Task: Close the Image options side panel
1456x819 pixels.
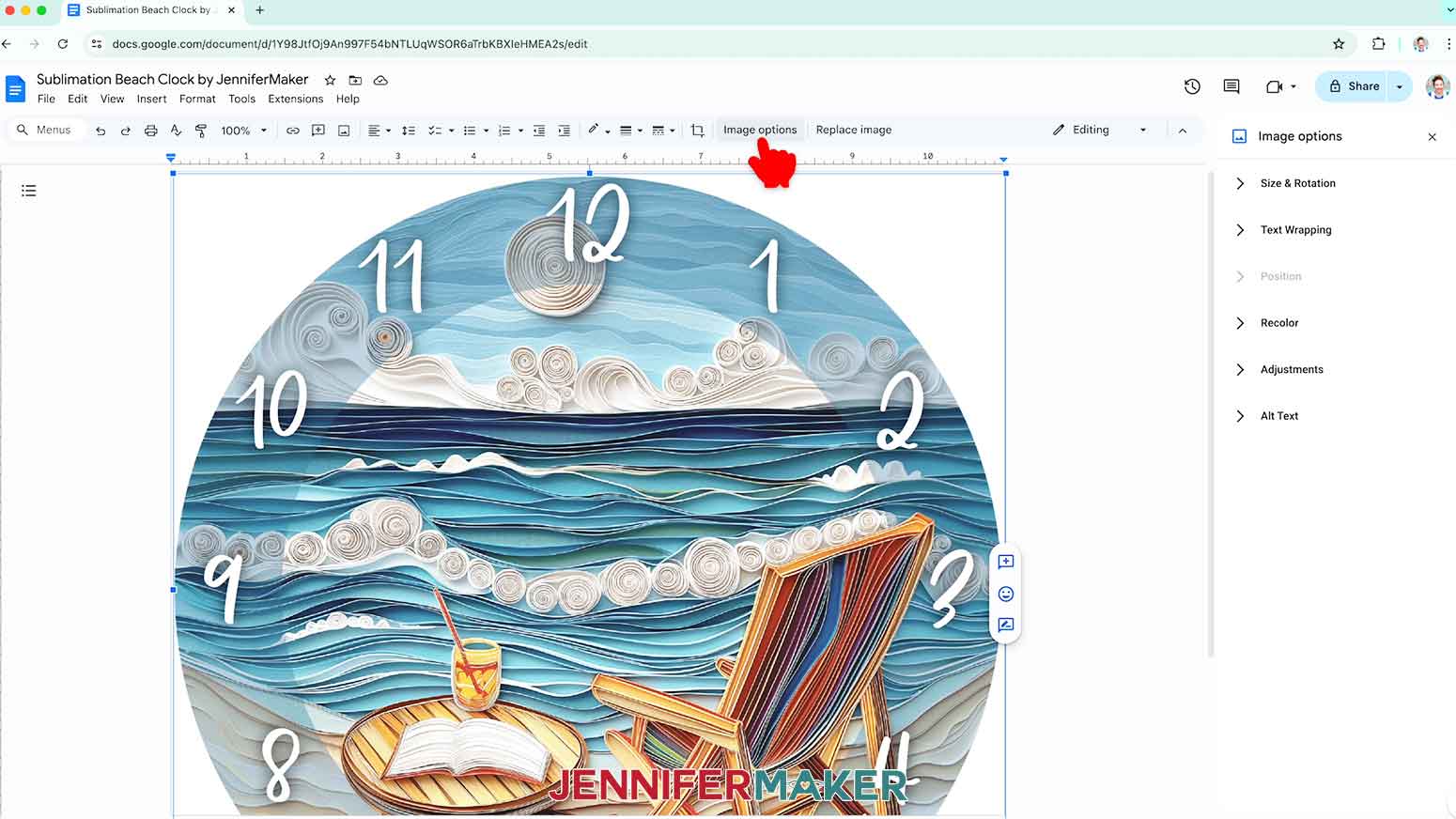Action: [1433, 137]
